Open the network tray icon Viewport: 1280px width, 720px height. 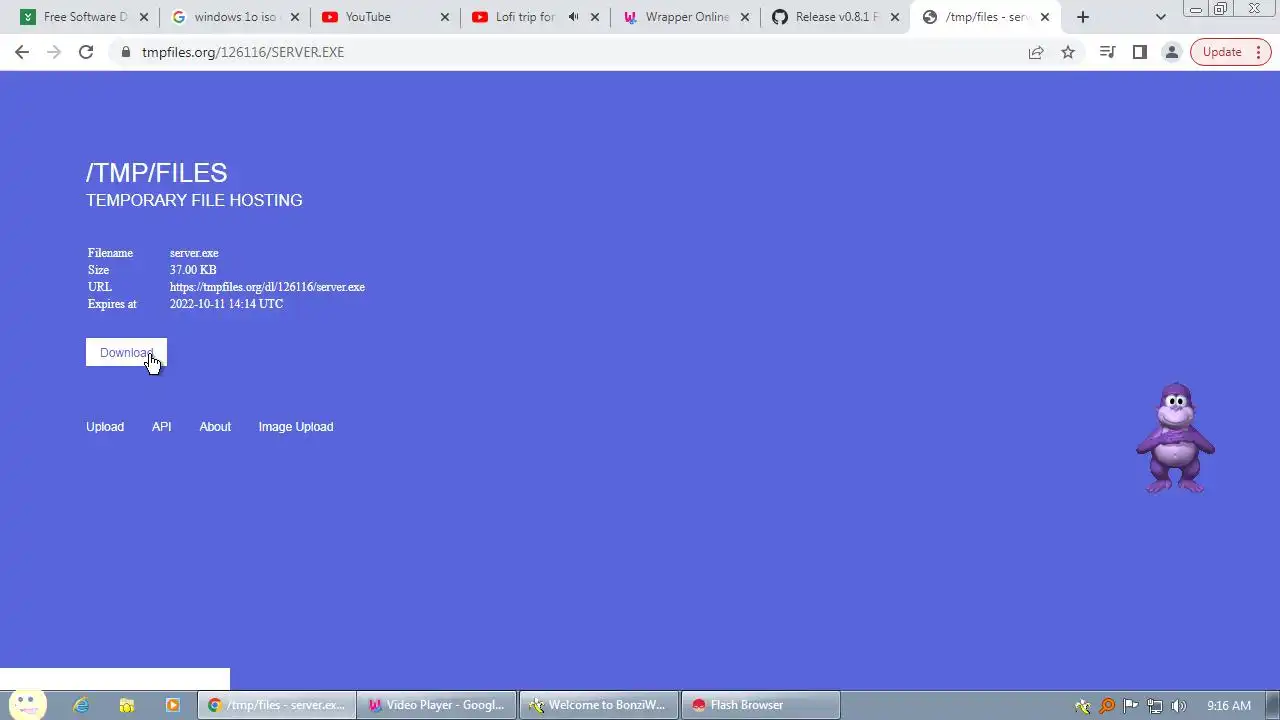coord(1155,706)
